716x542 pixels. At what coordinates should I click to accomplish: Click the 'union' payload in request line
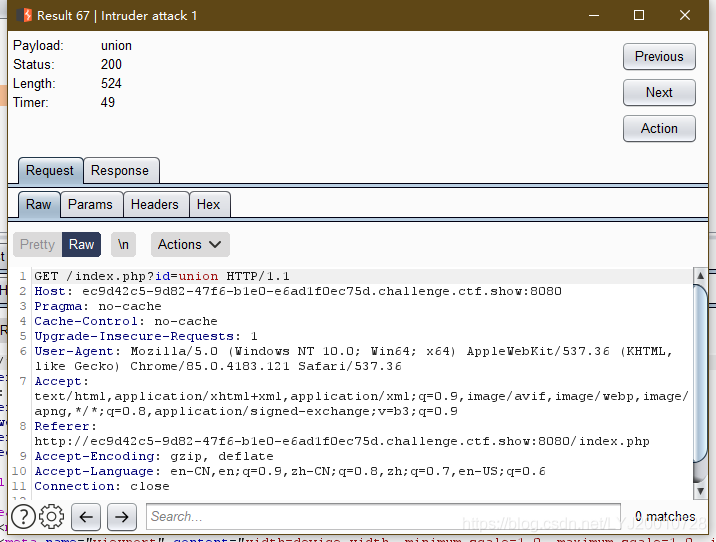click(x=198, y=276)
